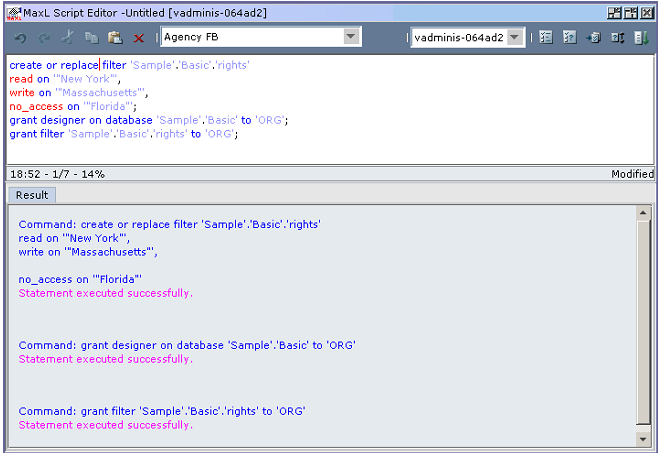Open the Agency FB dropdown arrow

(x=351, y=37)
